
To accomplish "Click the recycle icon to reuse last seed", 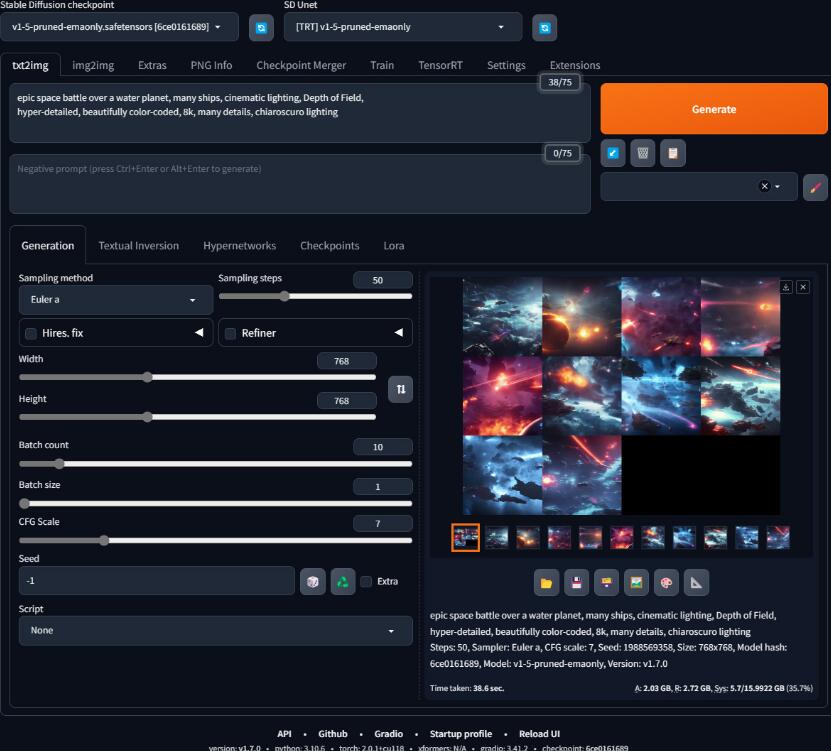I will click(342, 581).
